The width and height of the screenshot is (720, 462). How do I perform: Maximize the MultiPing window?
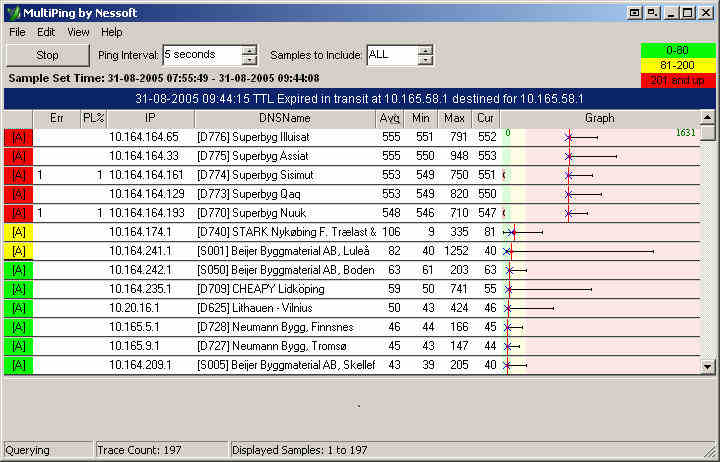[687, 13]
